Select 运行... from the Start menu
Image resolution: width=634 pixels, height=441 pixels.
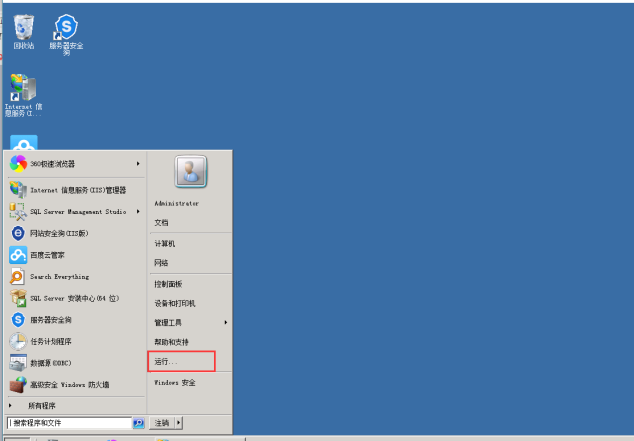tap(182, 361)
